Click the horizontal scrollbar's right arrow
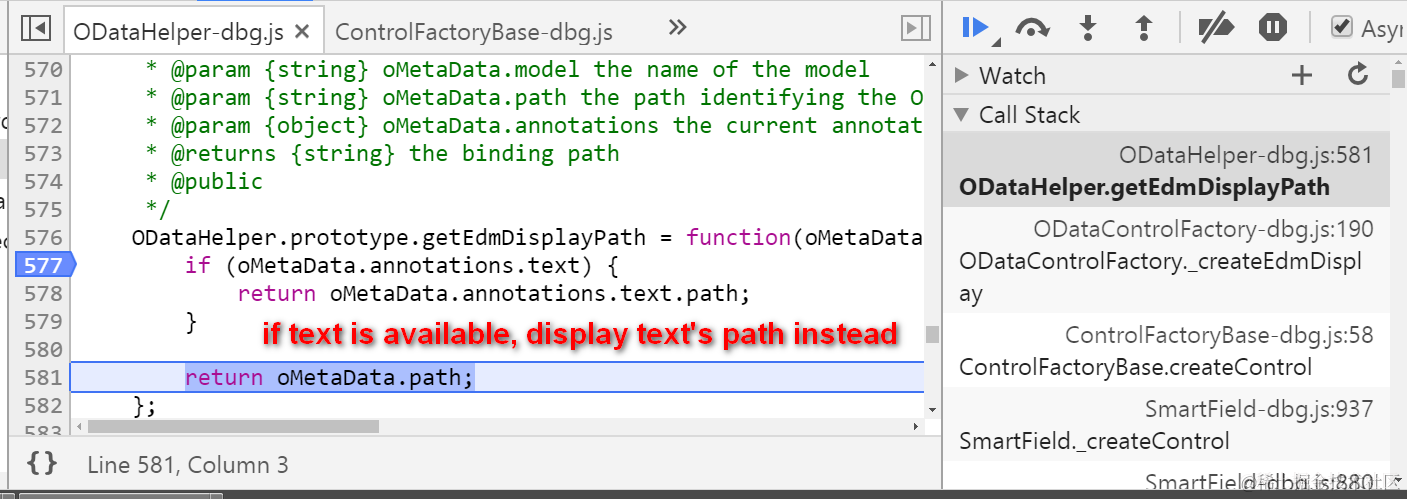Viewport: 1407px width, 499px height. coord(916,426)
